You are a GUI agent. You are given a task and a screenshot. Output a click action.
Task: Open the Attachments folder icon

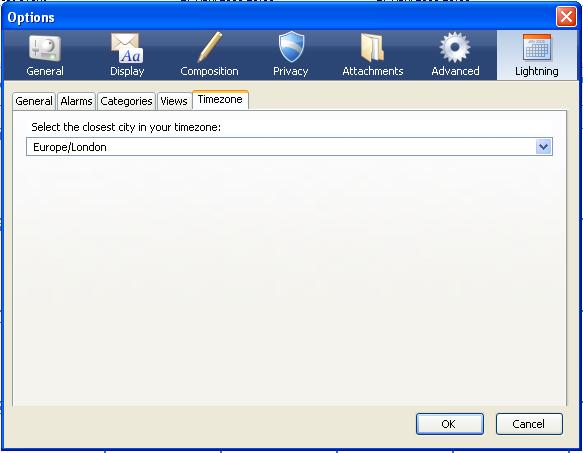point(372,48)
